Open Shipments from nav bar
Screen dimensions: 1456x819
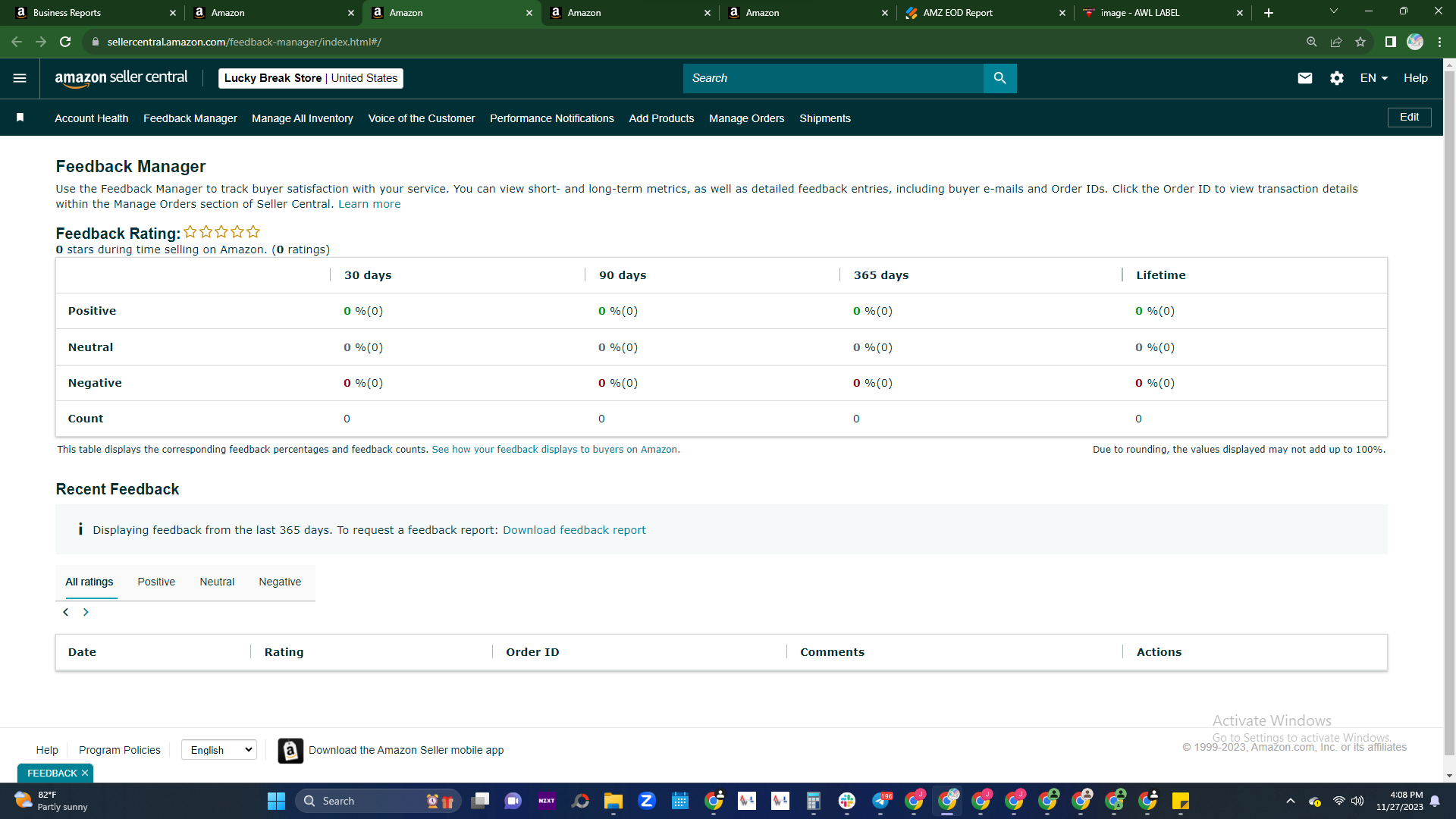click(x=825, y=118)
